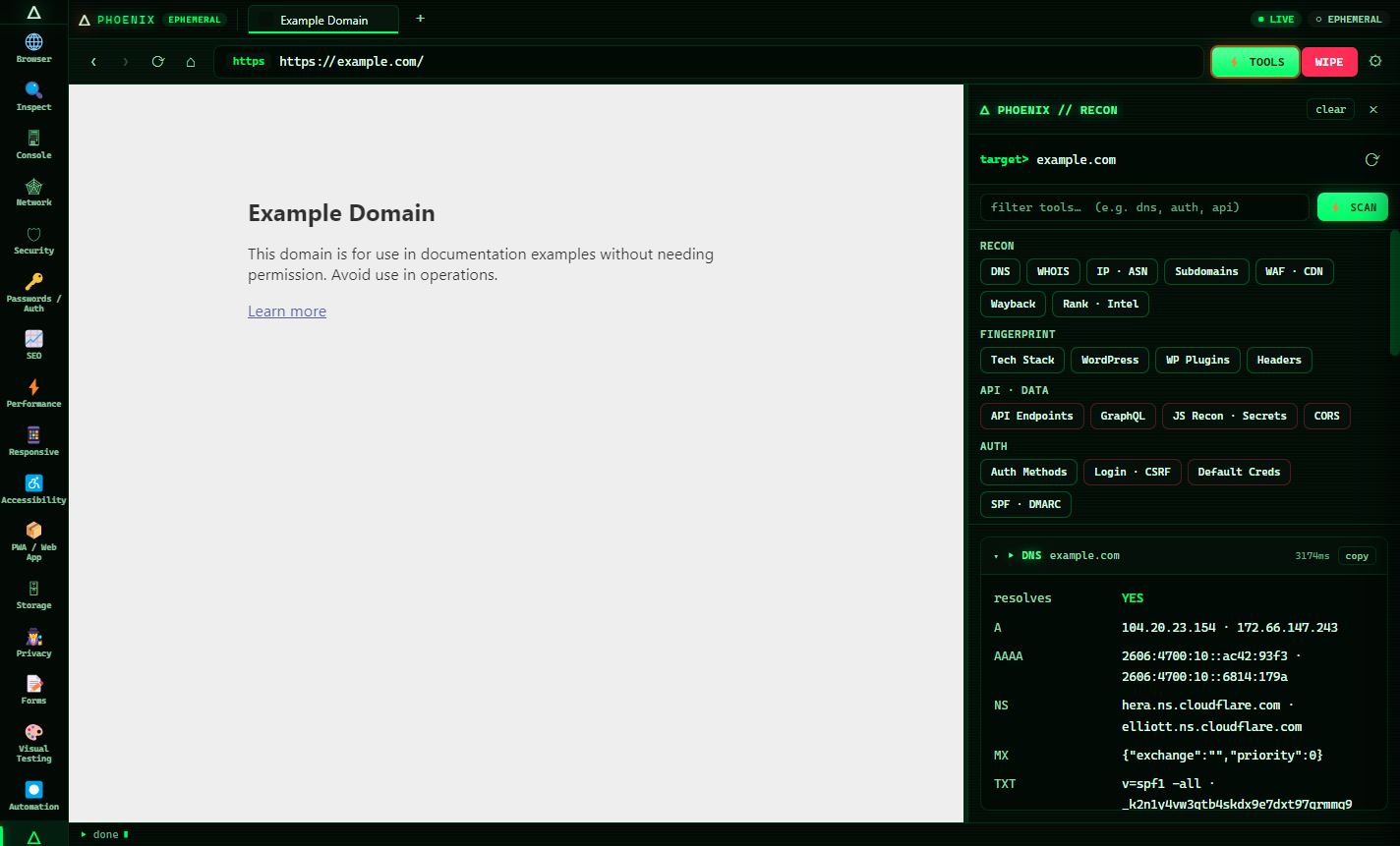Viewport: 1400px width, 846px height.
Task: Open settings via the gear icon
Action: (1375, 61)
